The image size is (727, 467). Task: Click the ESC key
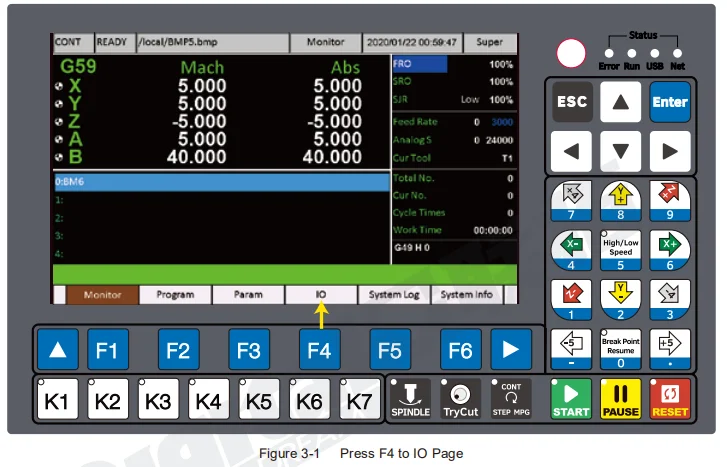coord(572,102)
